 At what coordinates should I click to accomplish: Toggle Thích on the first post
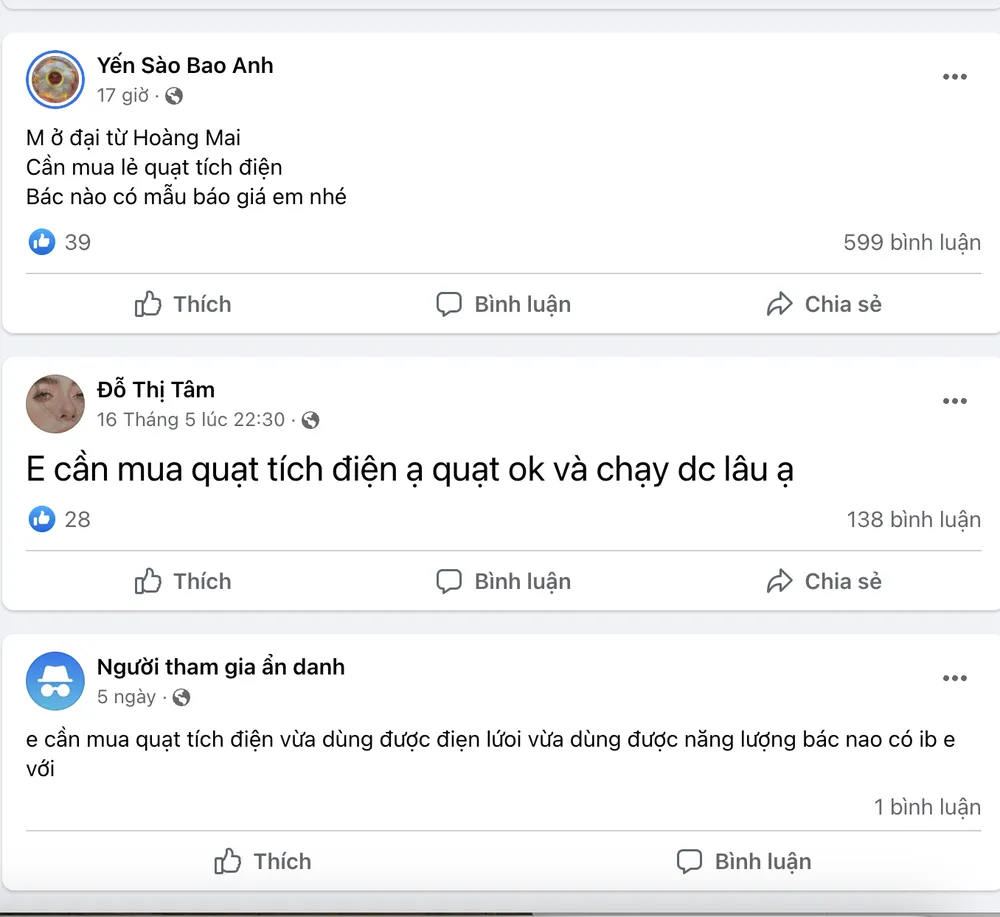pos(182,304)
